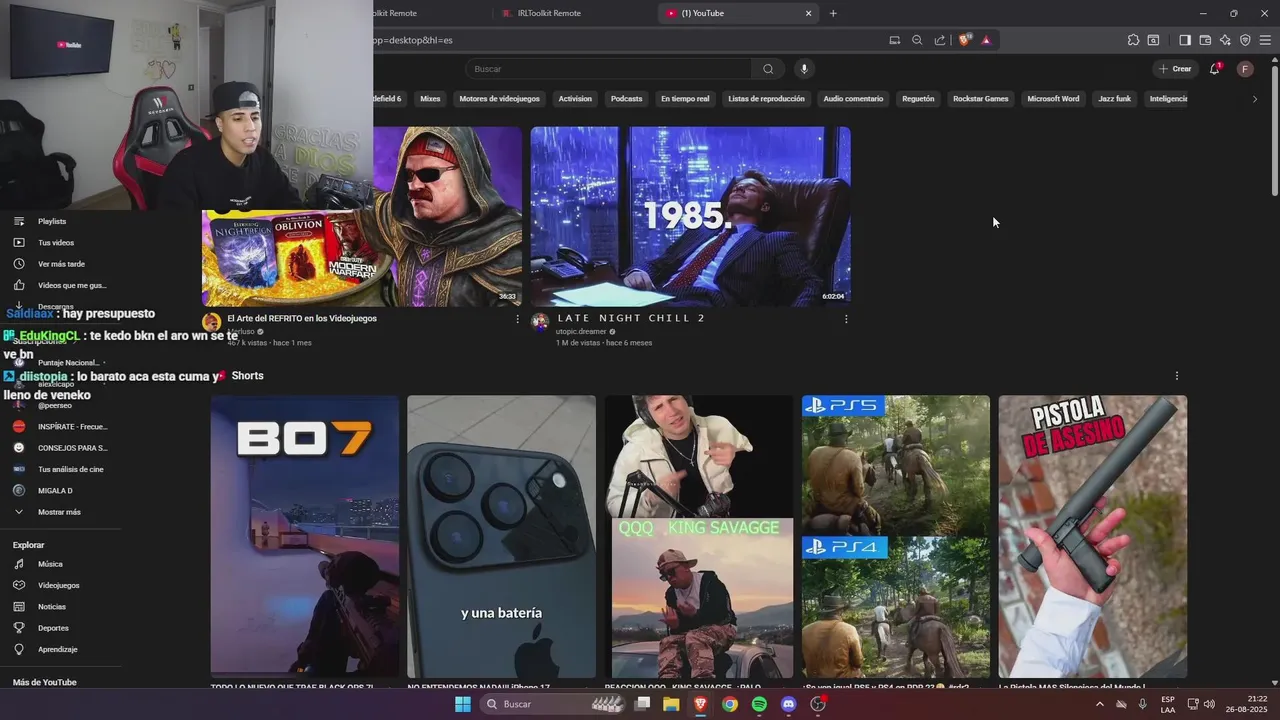Select the En tiempo real chip
Viewport: 1280px width, 720px height.
pyautogui.click(x=685, y=99)
